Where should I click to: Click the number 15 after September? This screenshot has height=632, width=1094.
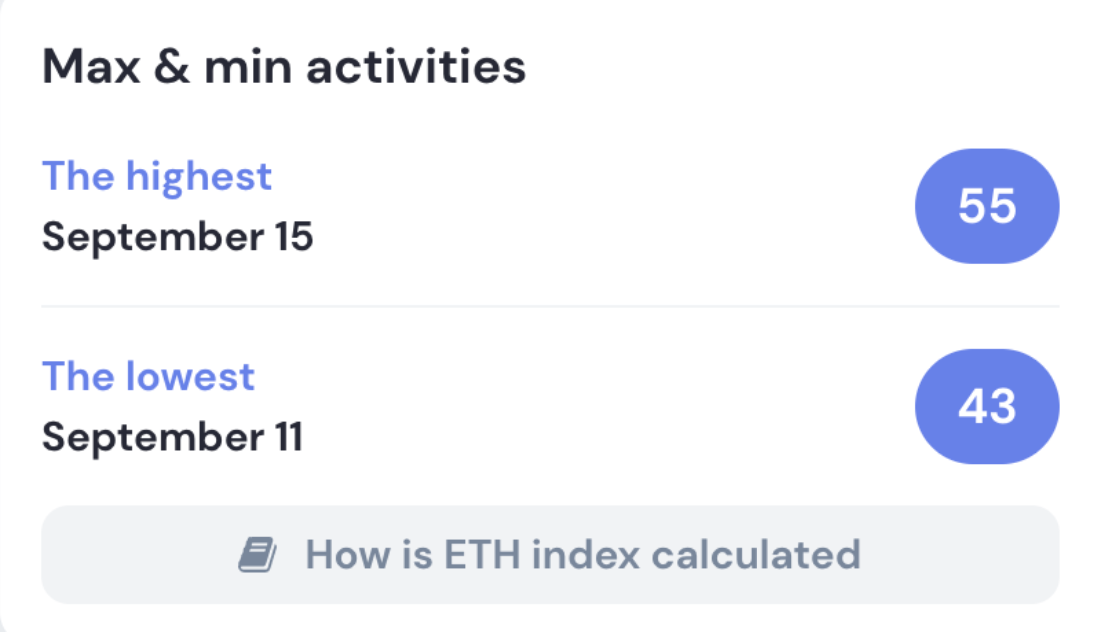[x=294, y=236]
